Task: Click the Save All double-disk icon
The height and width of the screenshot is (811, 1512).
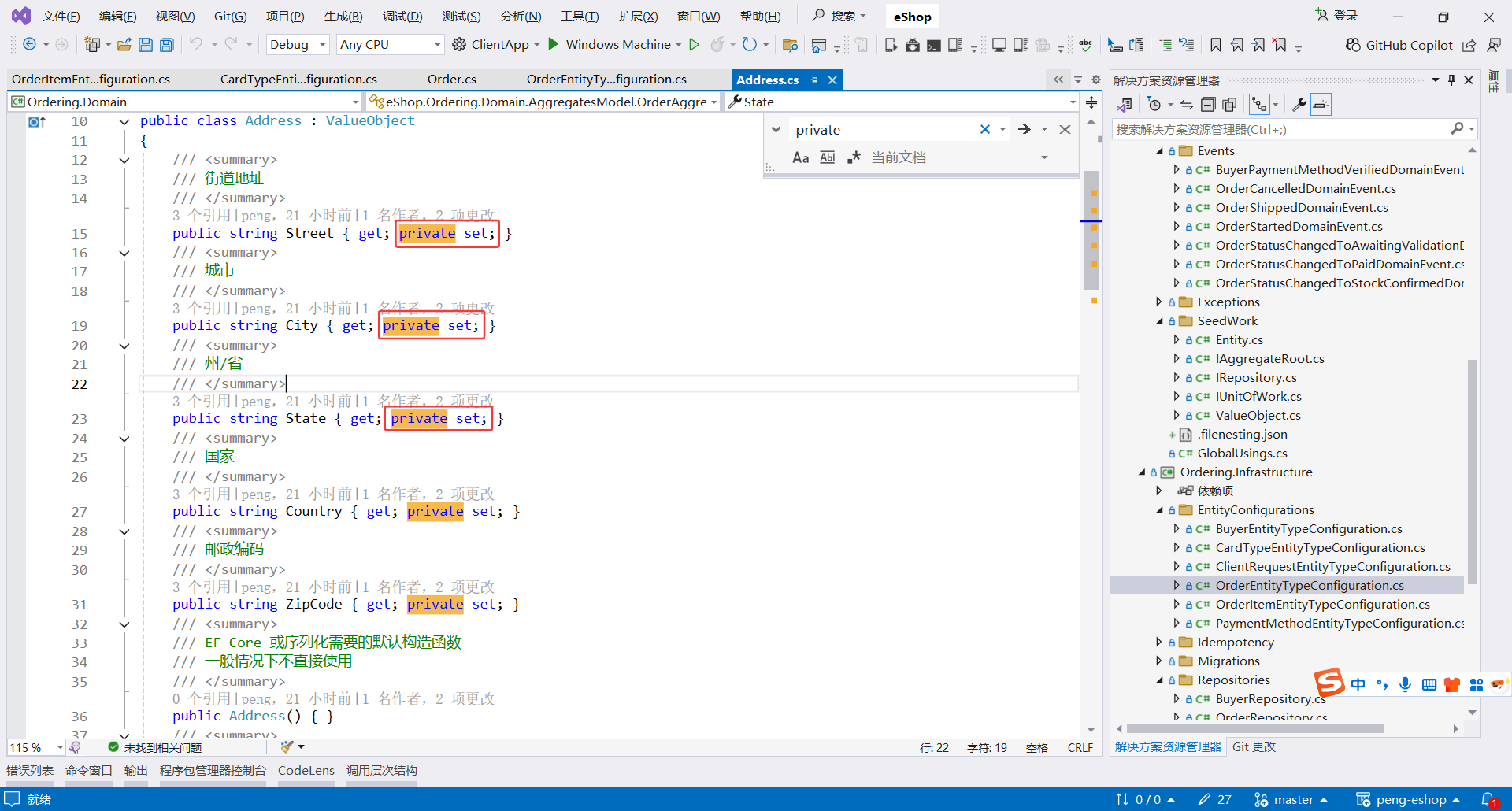Action: [167, 45]
